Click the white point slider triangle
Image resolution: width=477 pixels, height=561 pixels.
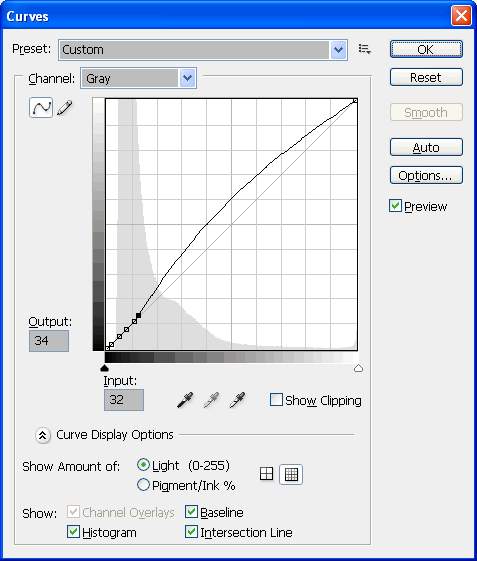358,368
